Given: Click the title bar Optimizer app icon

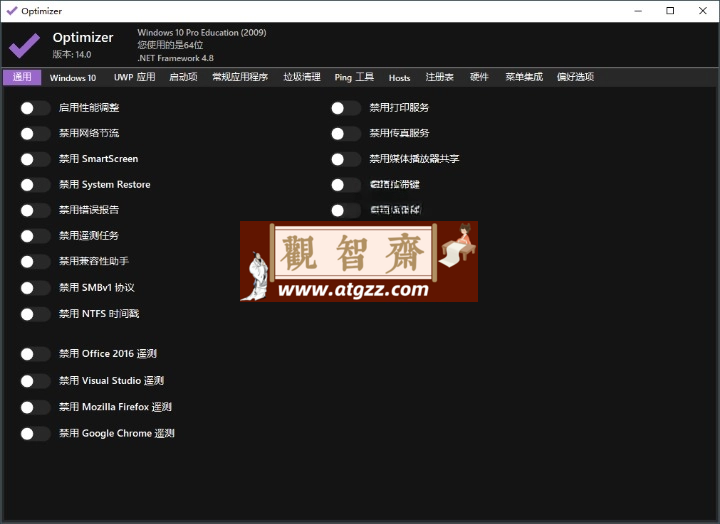Looking at the screenshot, I should (x=12, y=11).
